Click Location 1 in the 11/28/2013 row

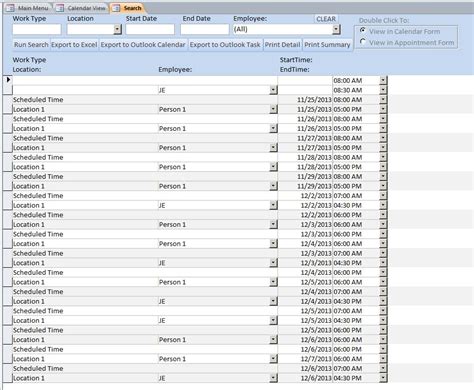pos(29,167)
